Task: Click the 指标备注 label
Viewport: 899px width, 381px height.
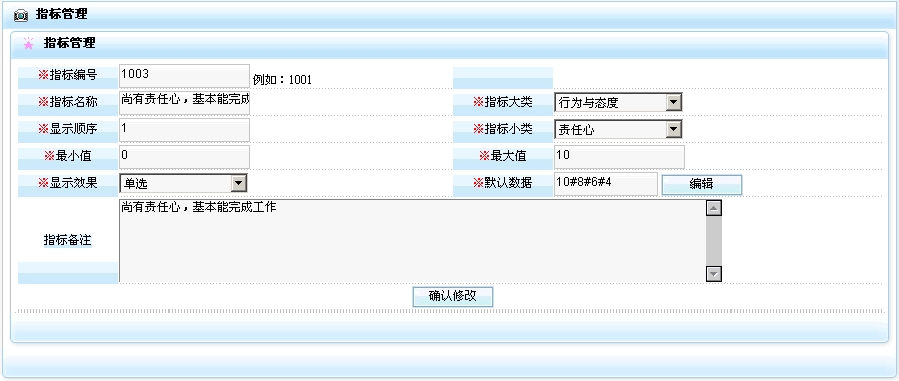Action: pos(68,241)
